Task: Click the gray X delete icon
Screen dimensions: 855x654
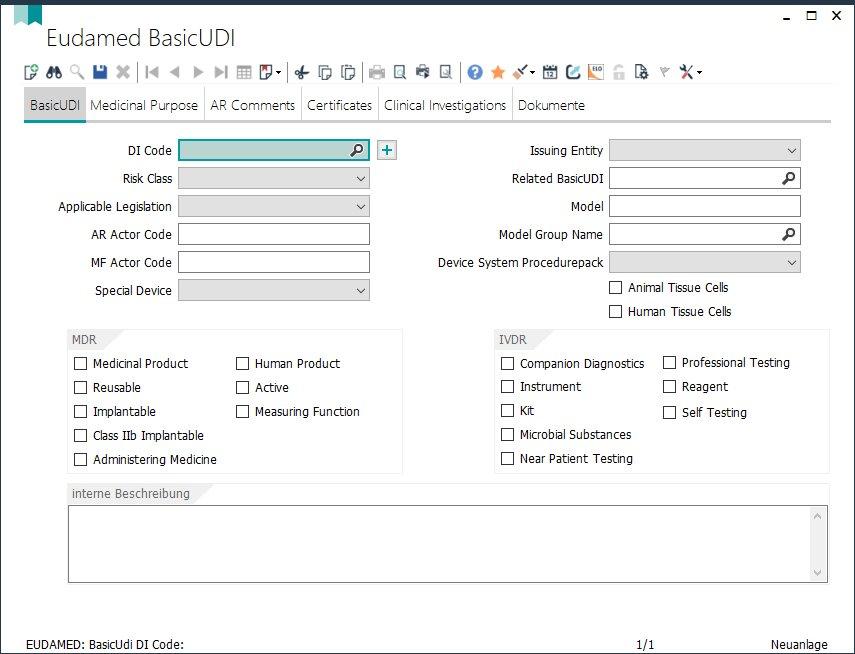Action: pyautogui.click(x=123, y=72)
